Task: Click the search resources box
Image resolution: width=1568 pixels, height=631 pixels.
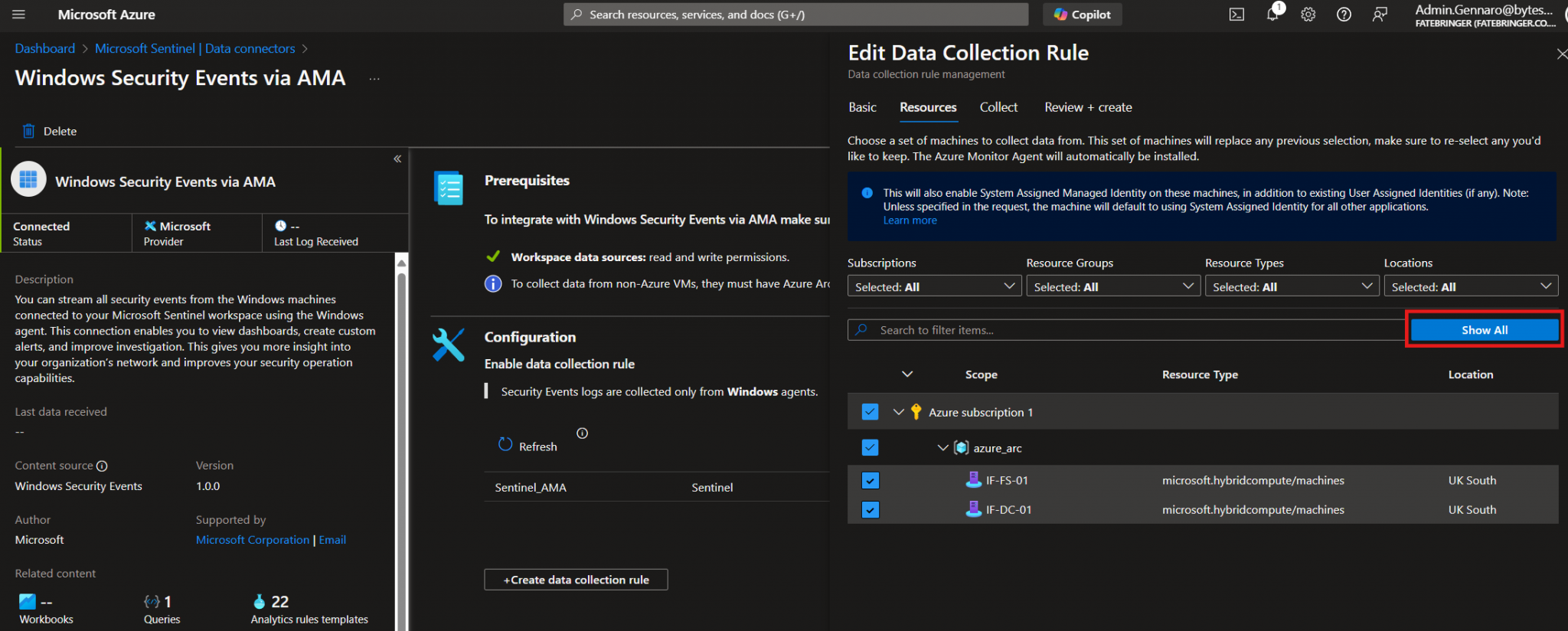Action: pyautogui.click(x=795, y=15)
